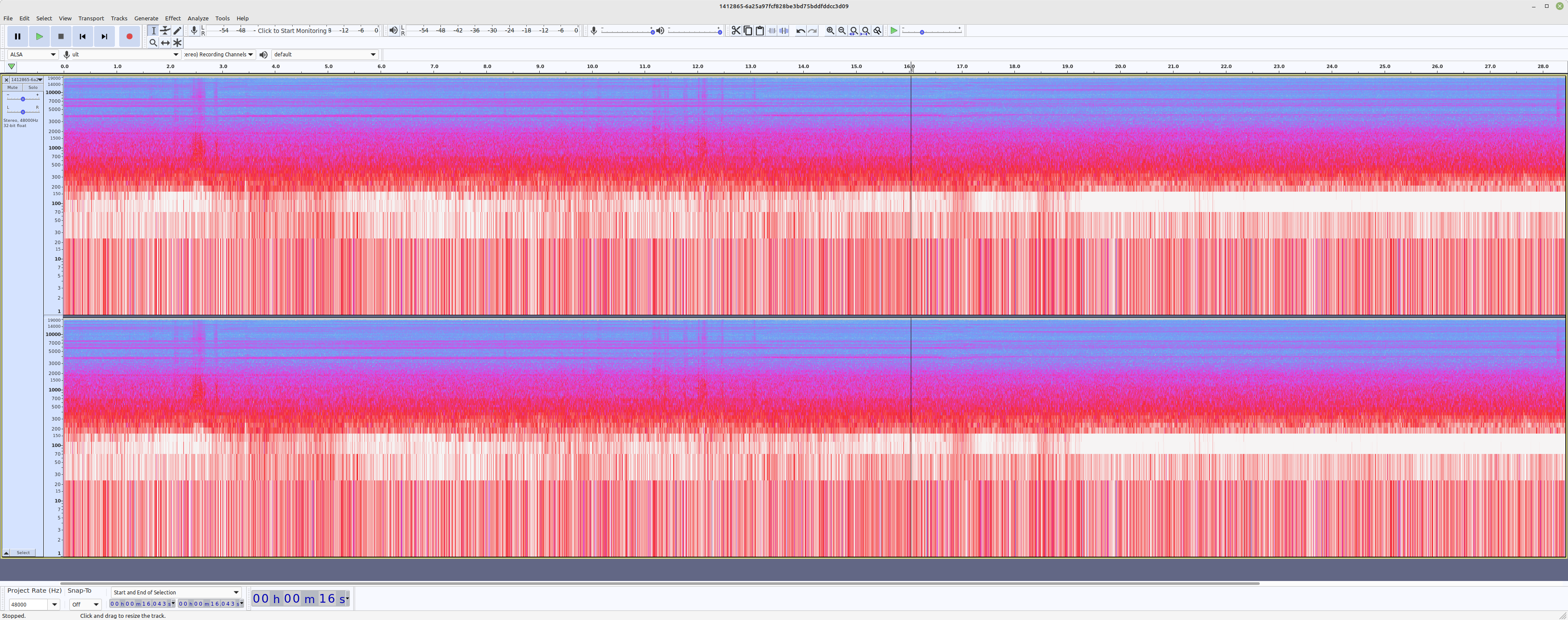Solo the audio track
The width and height of the screenshot is (1568, 620).
click(33, 87)
